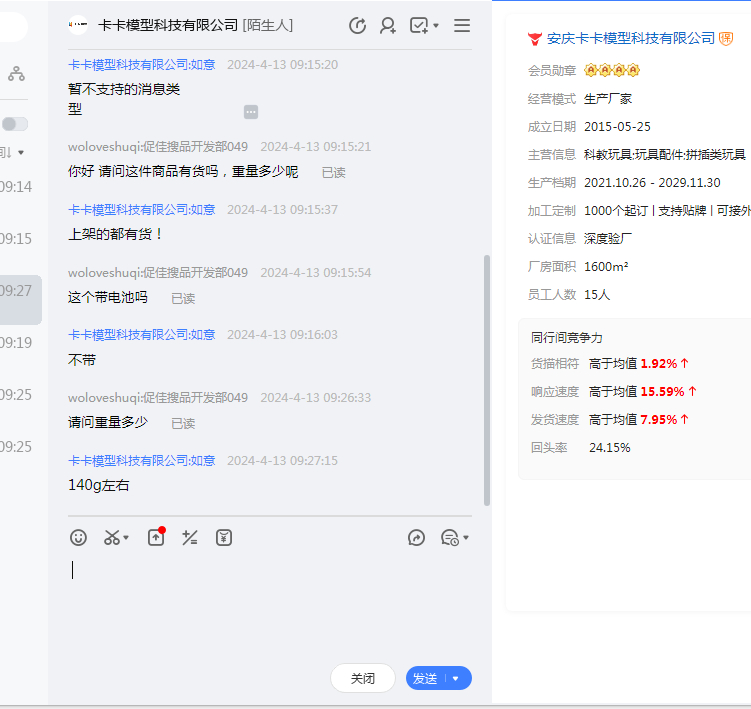751x709 pixels.
Task: Open the chat history clock dropdown
Action: click(455, 538)
